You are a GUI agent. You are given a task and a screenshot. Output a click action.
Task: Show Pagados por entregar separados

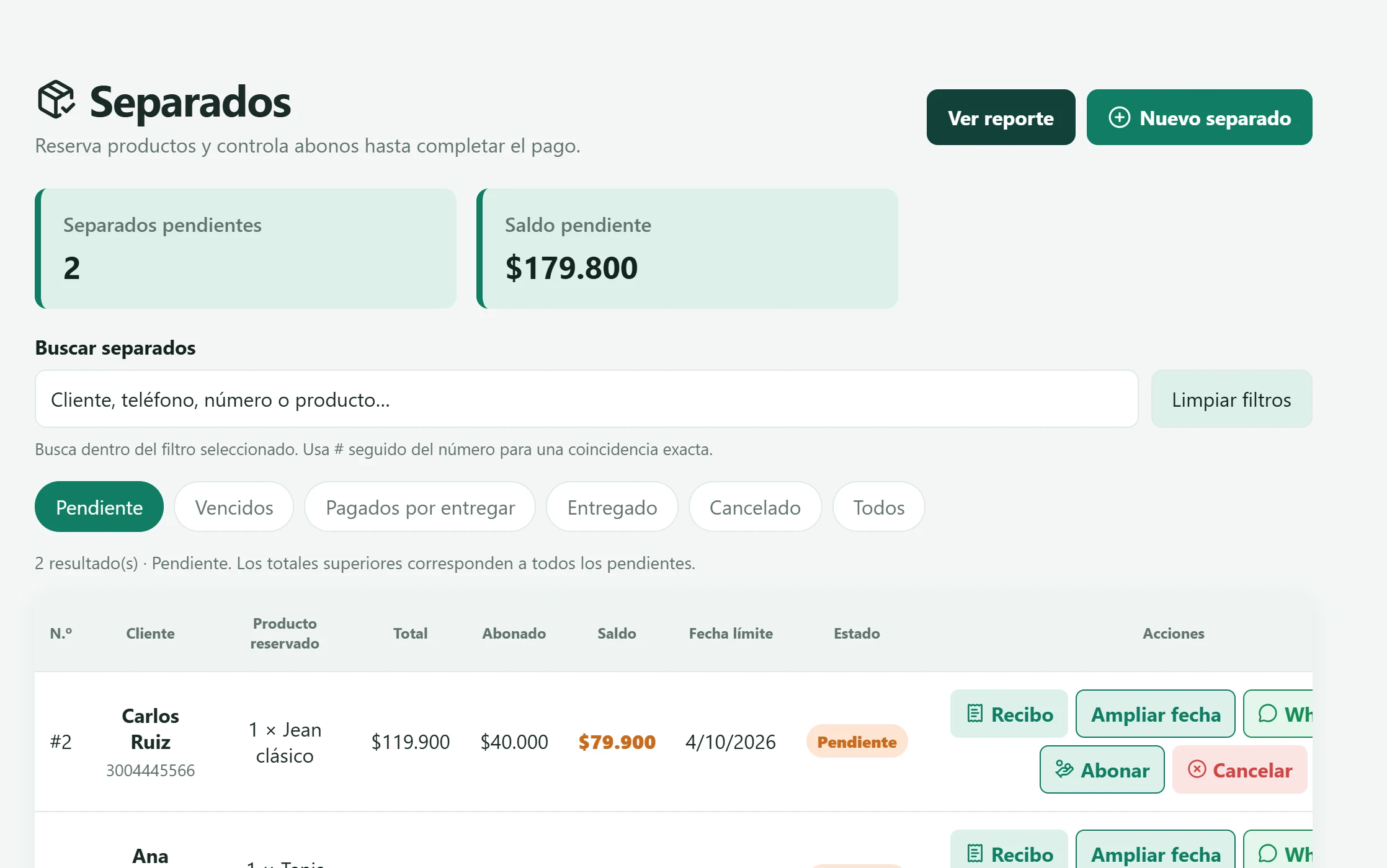tap(420, 507)
